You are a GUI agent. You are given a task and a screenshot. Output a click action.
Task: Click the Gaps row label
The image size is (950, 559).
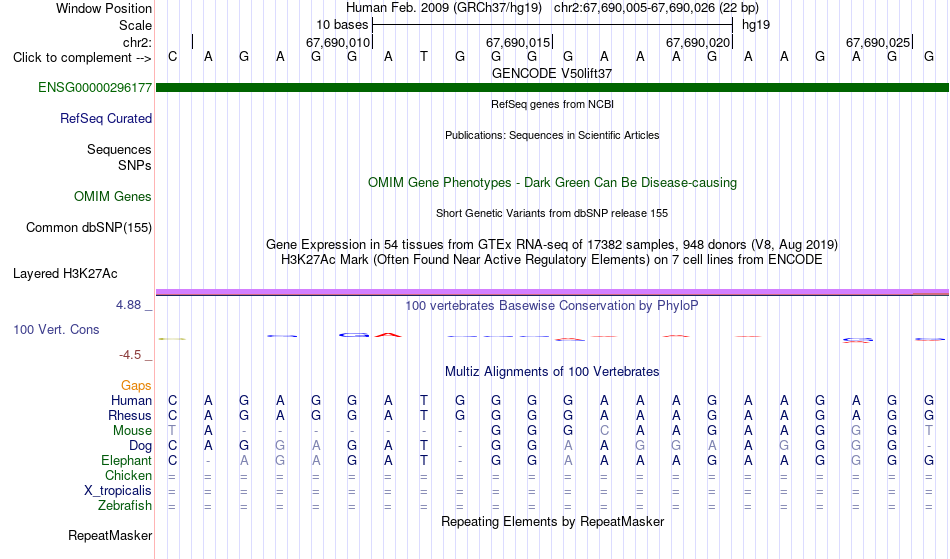click(136, 386)
